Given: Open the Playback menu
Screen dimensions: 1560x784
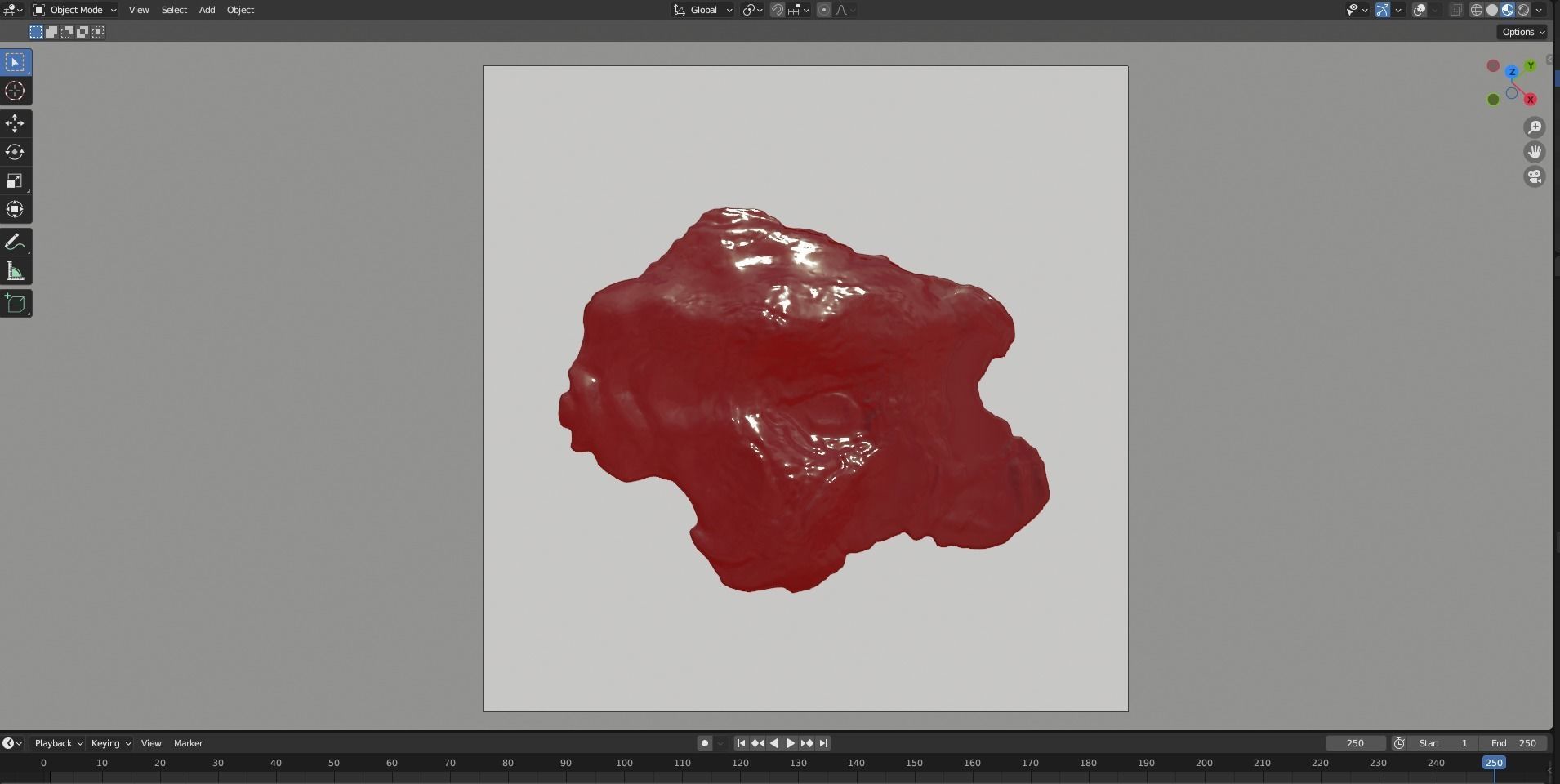Looking at the screenshot, I should click(58, 743).
